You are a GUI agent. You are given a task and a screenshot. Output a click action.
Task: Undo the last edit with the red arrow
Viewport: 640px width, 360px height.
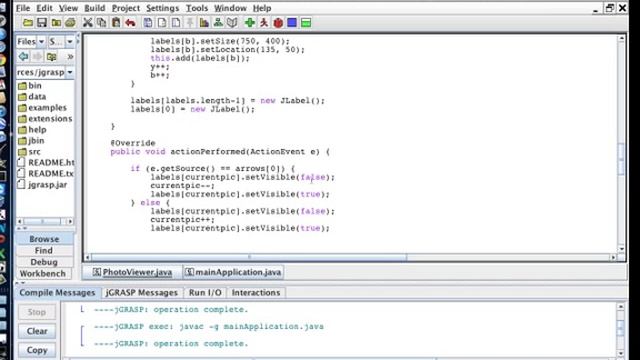131,23
